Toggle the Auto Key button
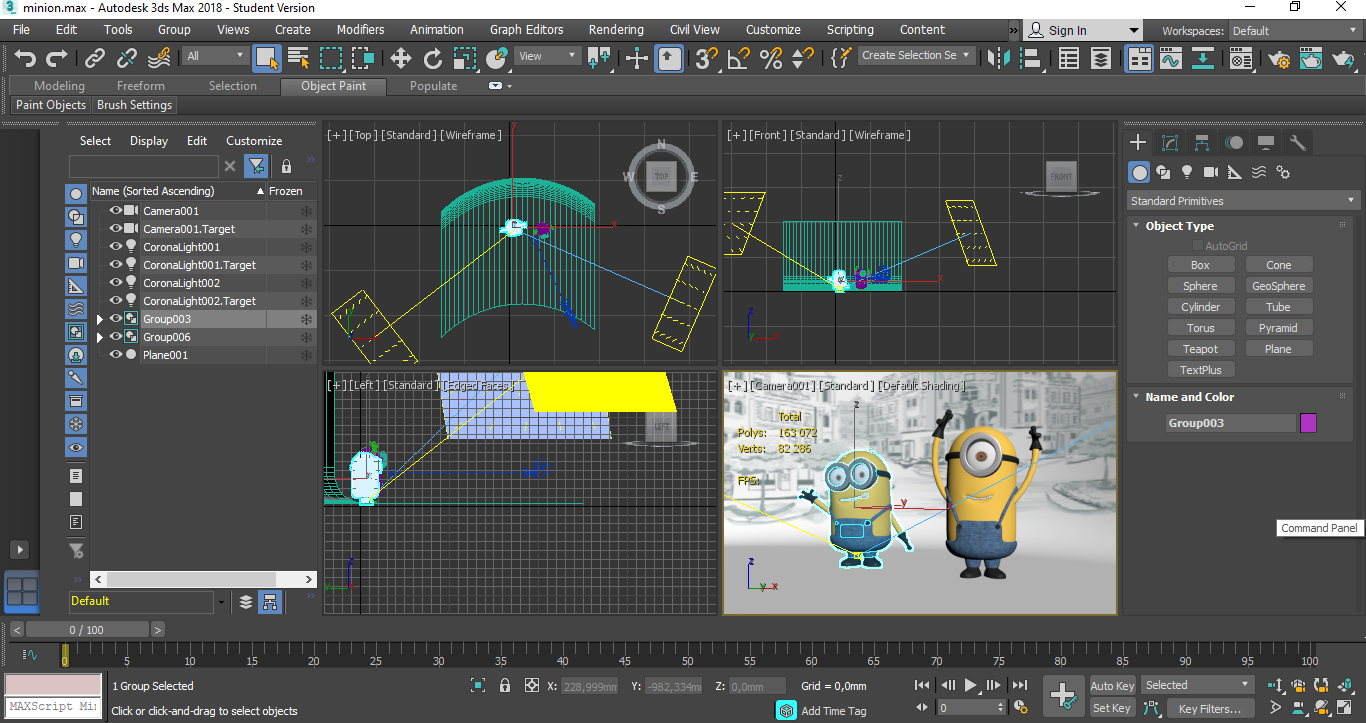This screenshot has width=1366, height=723. pos(1112,686)
